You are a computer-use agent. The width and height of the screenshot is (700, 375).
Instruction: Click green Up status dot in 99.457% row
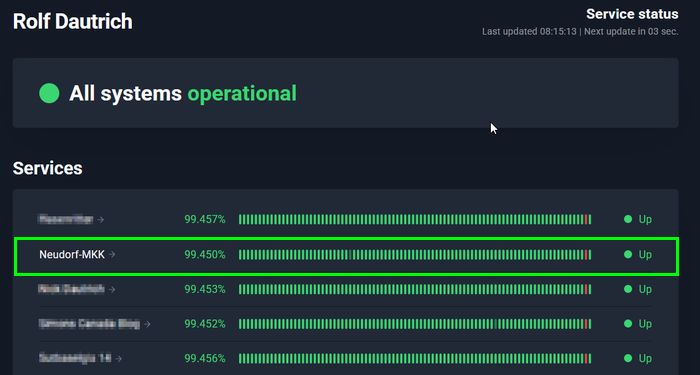click(628, 219)
